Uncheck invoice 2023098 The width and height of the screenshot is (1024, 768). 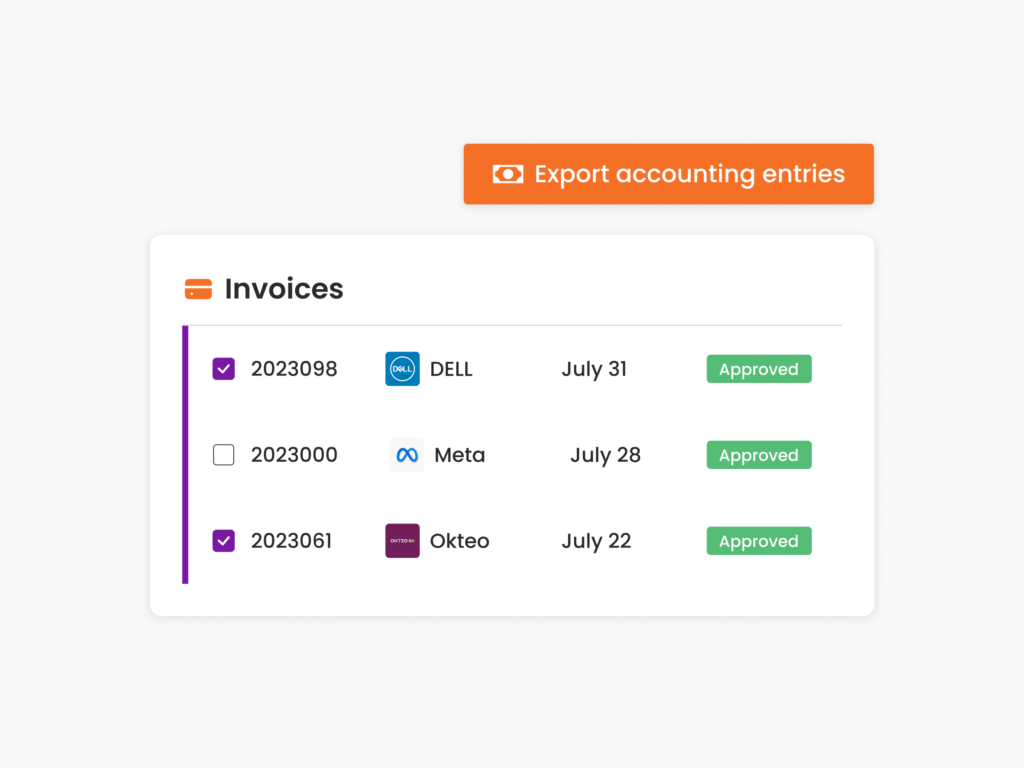[223, 368]
